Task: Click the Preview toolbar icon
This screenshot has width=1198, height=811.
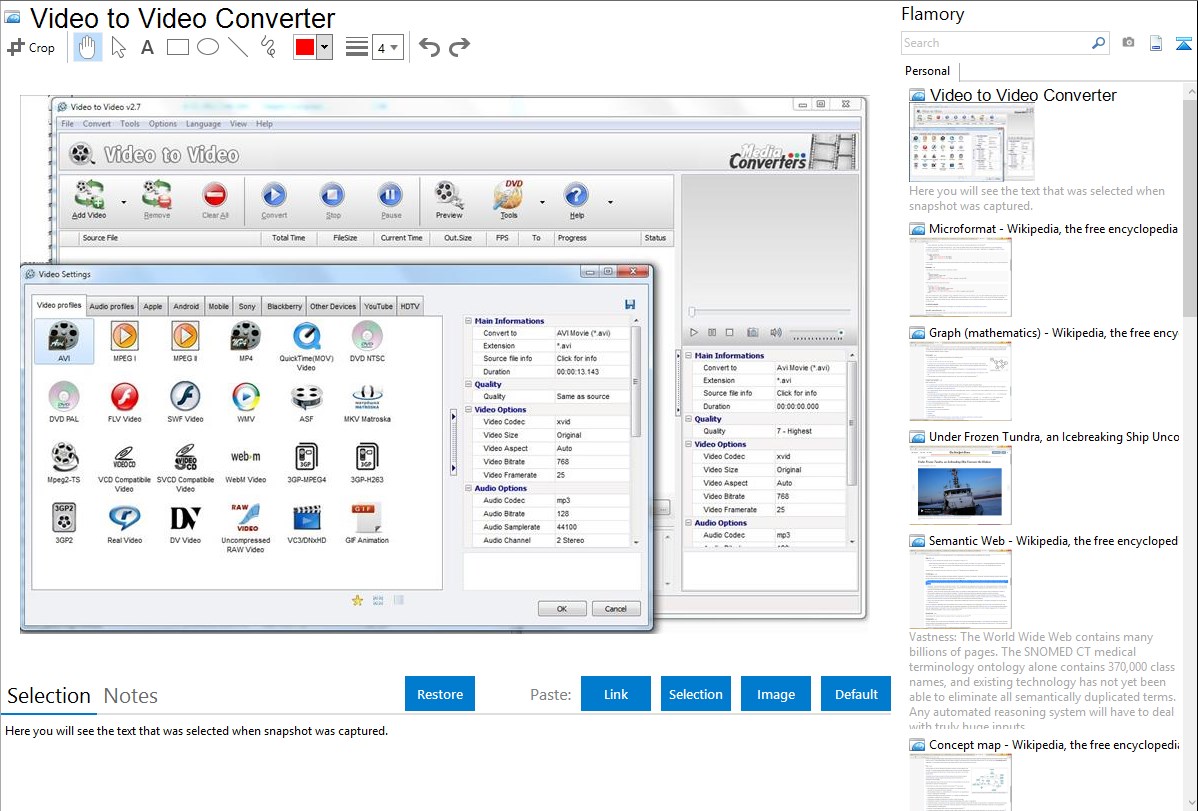Action: [x=448, y=200]
